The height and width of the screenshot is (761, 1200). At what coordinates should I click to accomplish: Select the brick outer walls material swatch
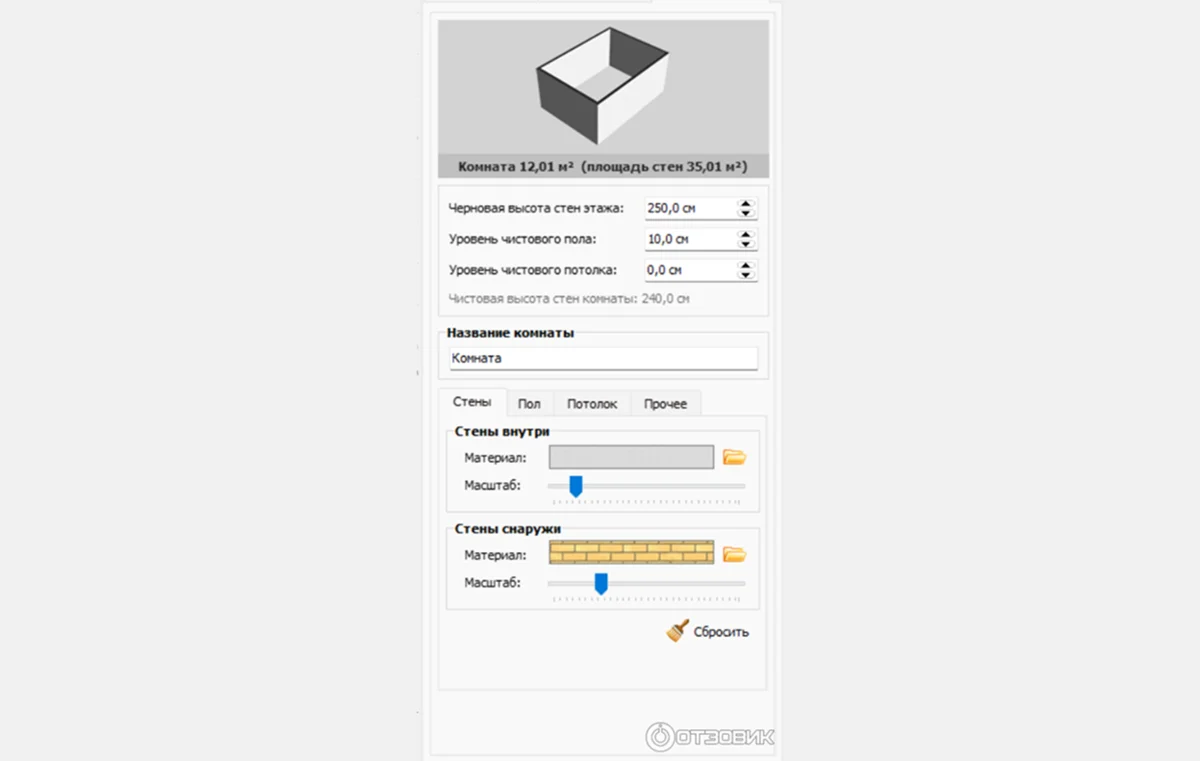631,553
